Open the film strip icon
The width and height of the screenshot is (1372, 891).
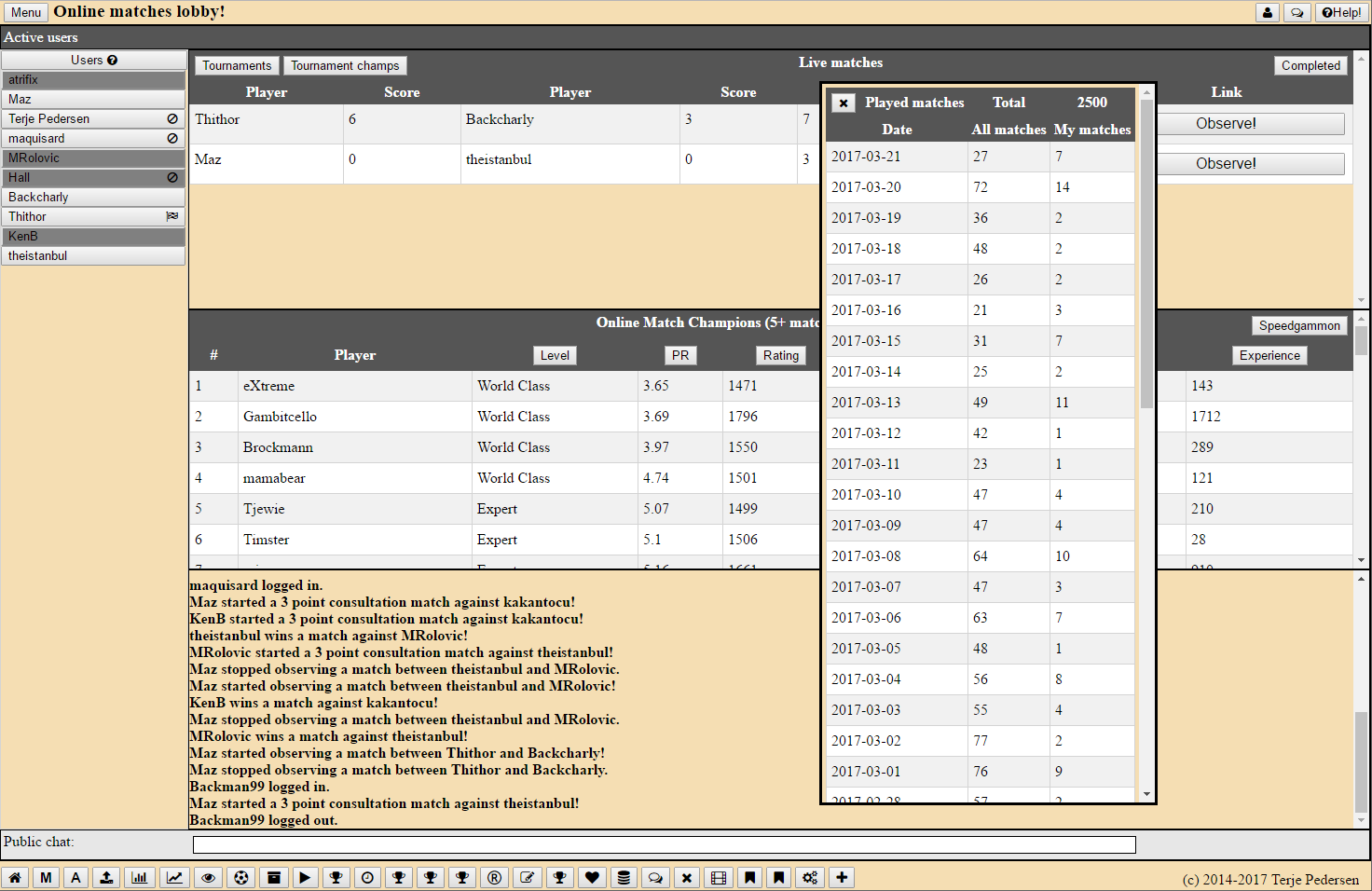point(718,878)
